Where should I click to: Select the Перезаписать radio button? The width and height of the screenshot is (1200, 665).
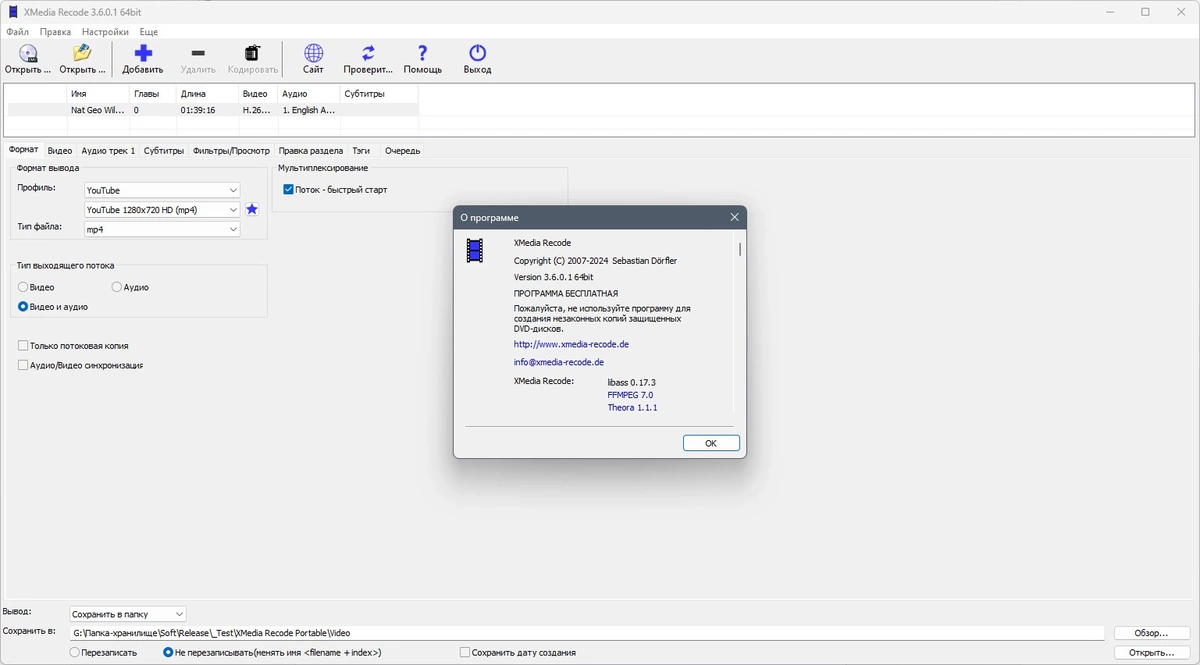coord(75,652)
